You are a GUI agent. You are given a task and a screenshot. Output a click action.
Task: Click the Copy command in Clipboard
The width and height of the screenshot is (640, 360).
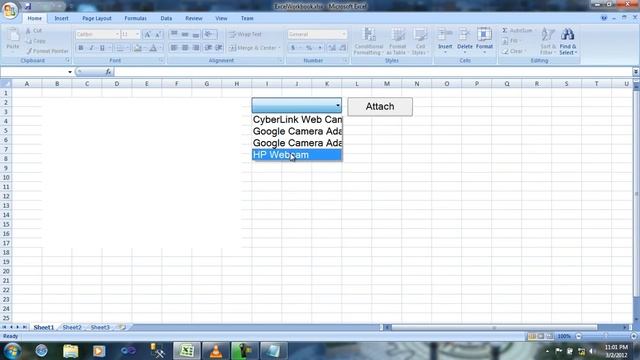(x=36, y=41)
